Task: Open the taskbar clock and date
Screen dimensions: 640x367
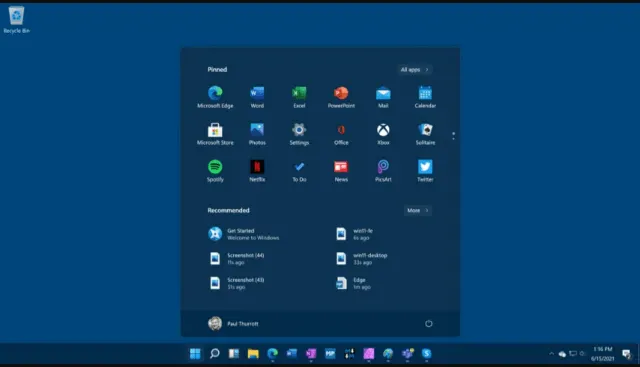Action: [x=602, y=354]
